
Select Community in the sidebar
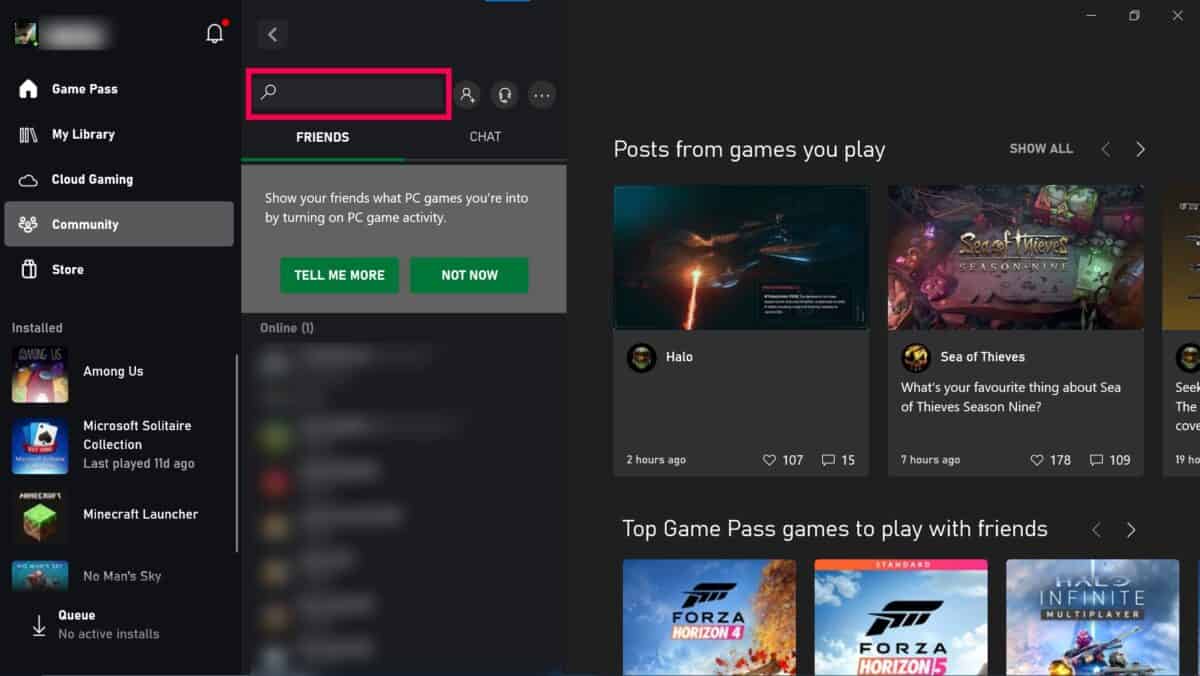pyautogui.click(x=119, y=224)
